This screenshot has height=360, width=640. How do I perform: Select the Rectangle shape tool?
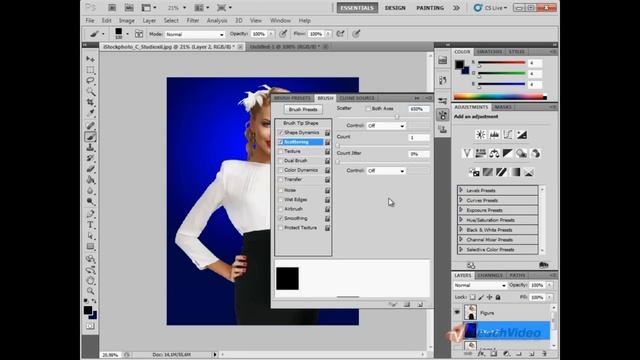[90, 247]
